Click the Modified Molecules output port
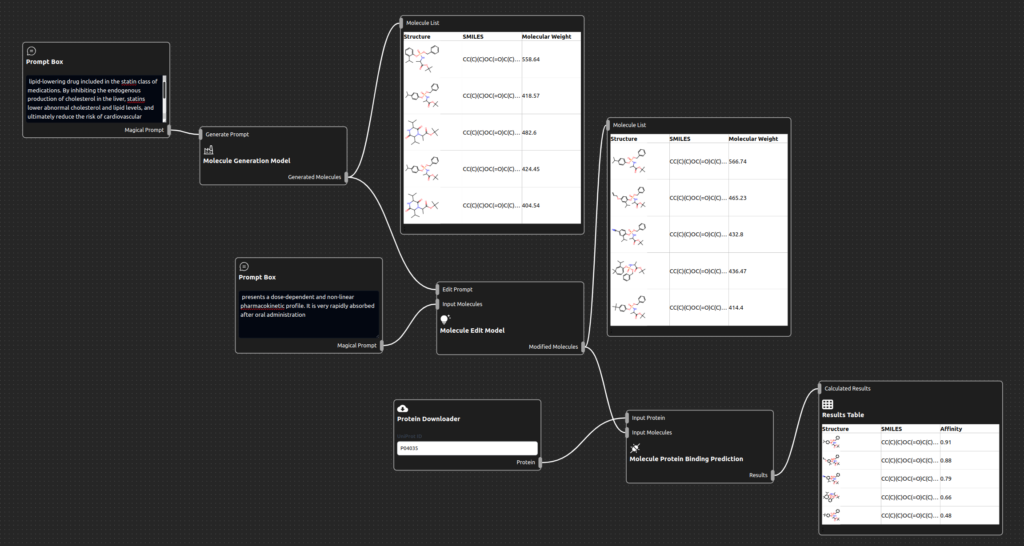Viewport: 1024px width, 546px height. 583,347
